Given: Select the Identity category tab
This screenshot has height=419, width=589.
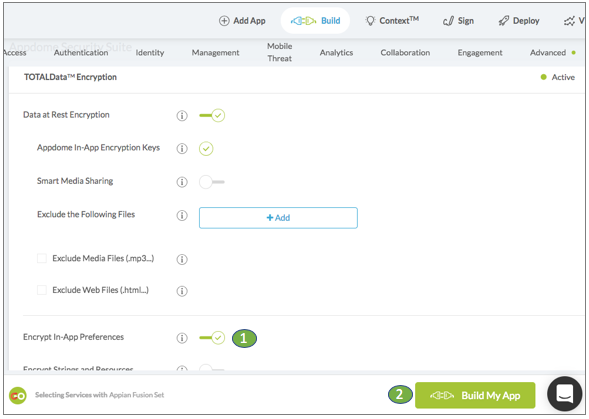Looking at the screenshot, I should pos(150,53).
